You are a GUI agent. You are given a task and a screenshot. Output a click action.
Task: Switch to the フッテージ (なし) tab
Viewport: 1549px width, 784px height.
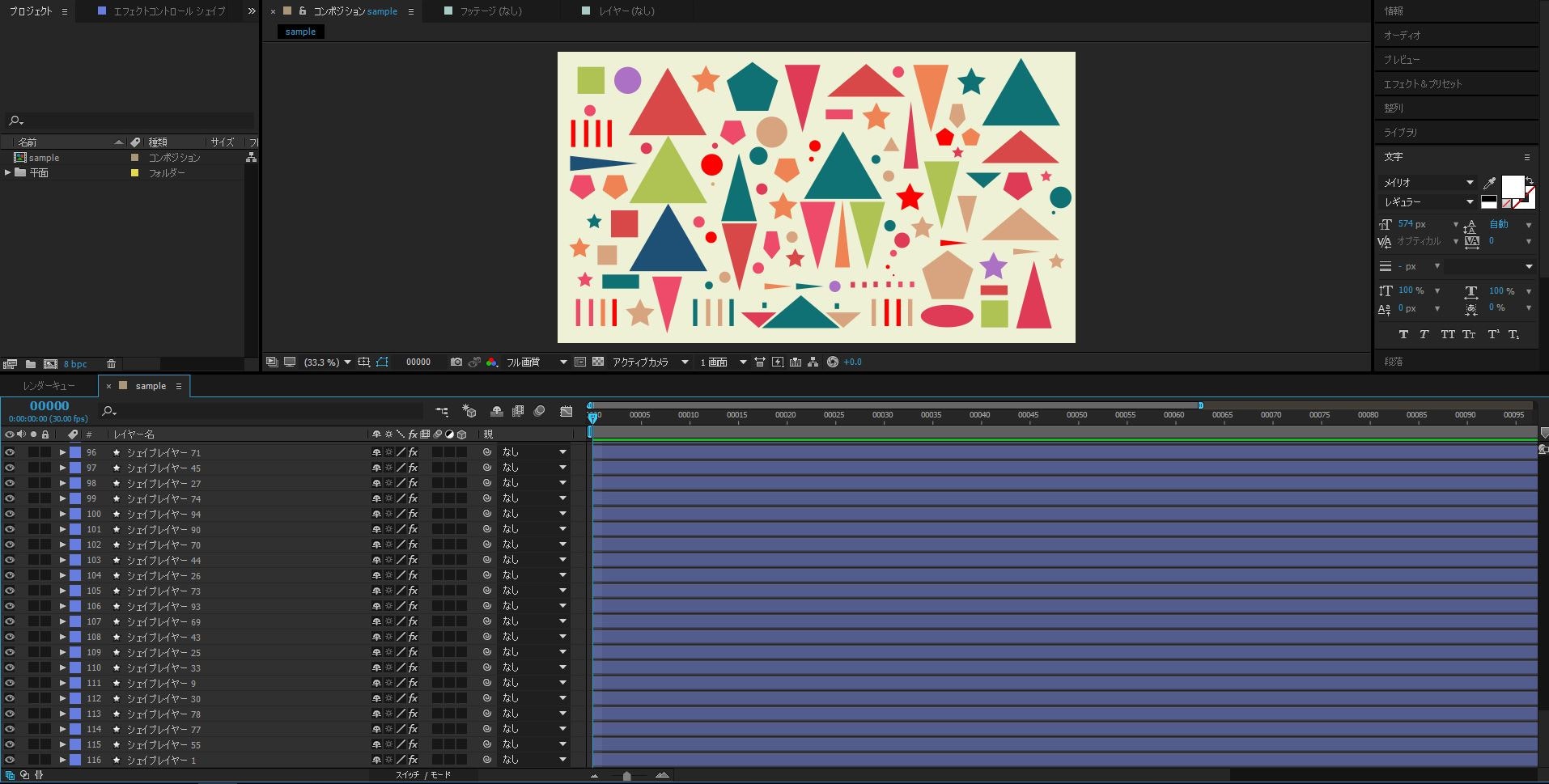[490, 11]
